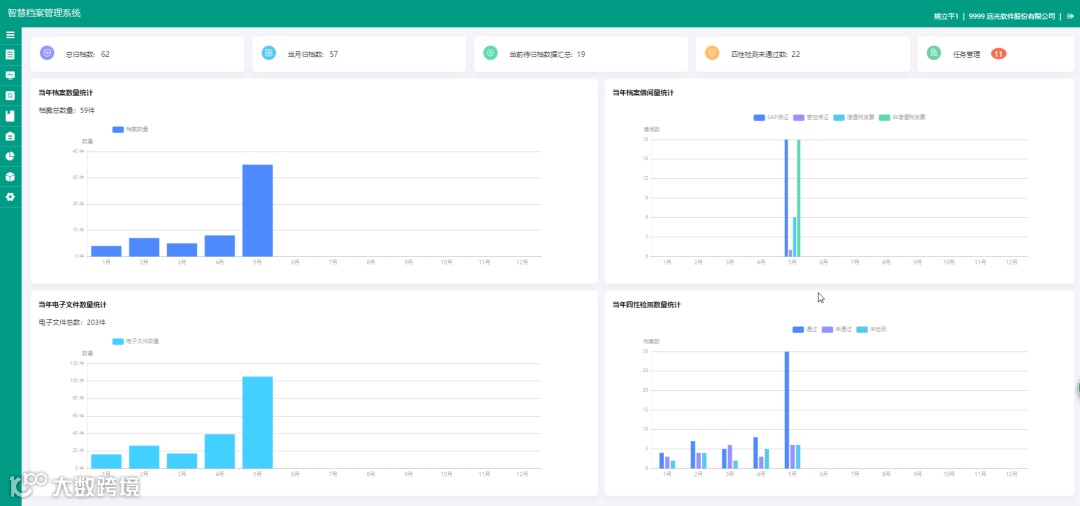This screenshot has width=1080, height=506.
Task: Open the list/document sidebar icon
Action: click(x=10, y=54)
